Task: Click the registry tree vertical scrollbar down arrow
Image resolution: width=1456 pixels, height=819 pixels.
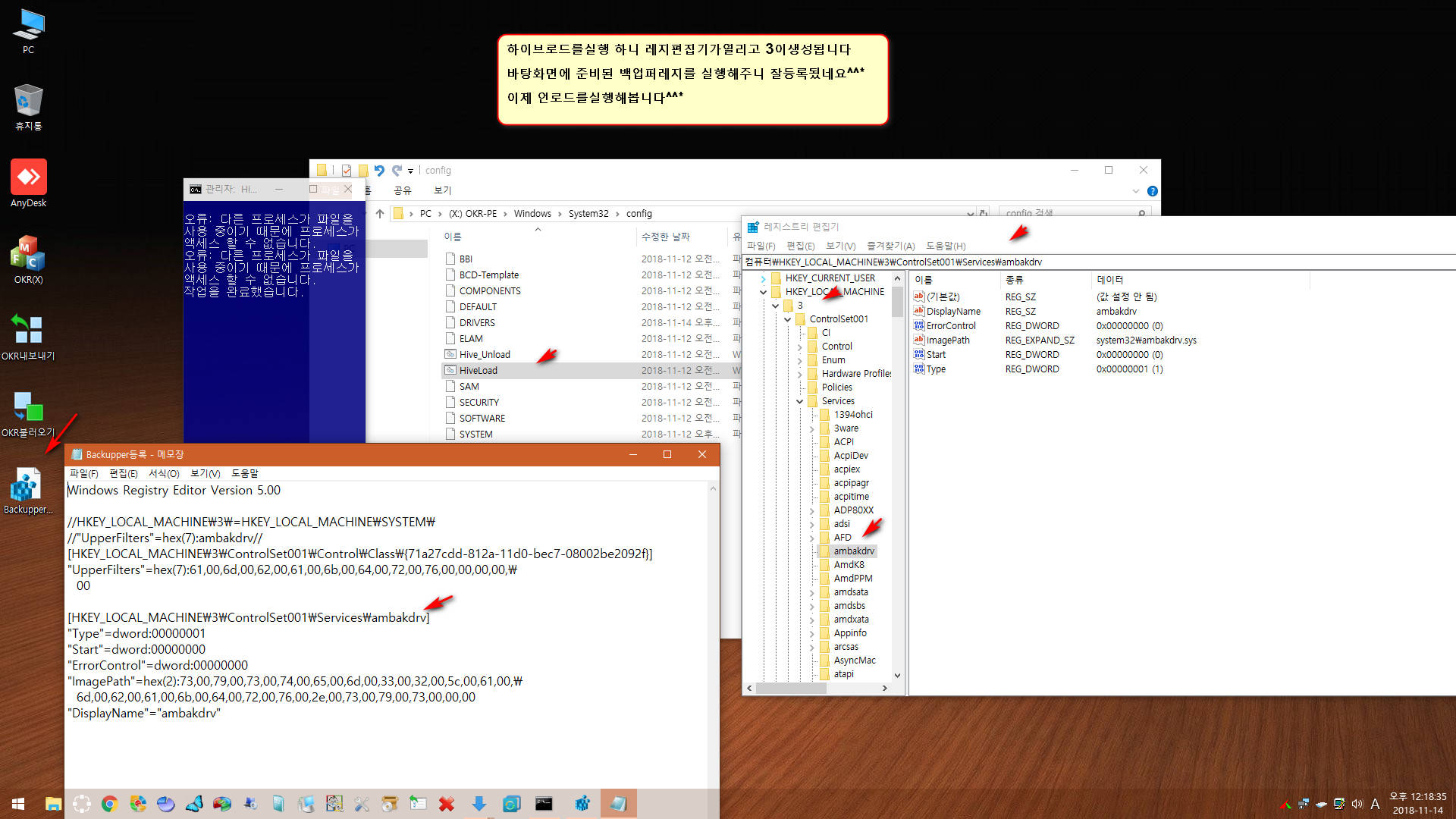Action: pos(897,675)
